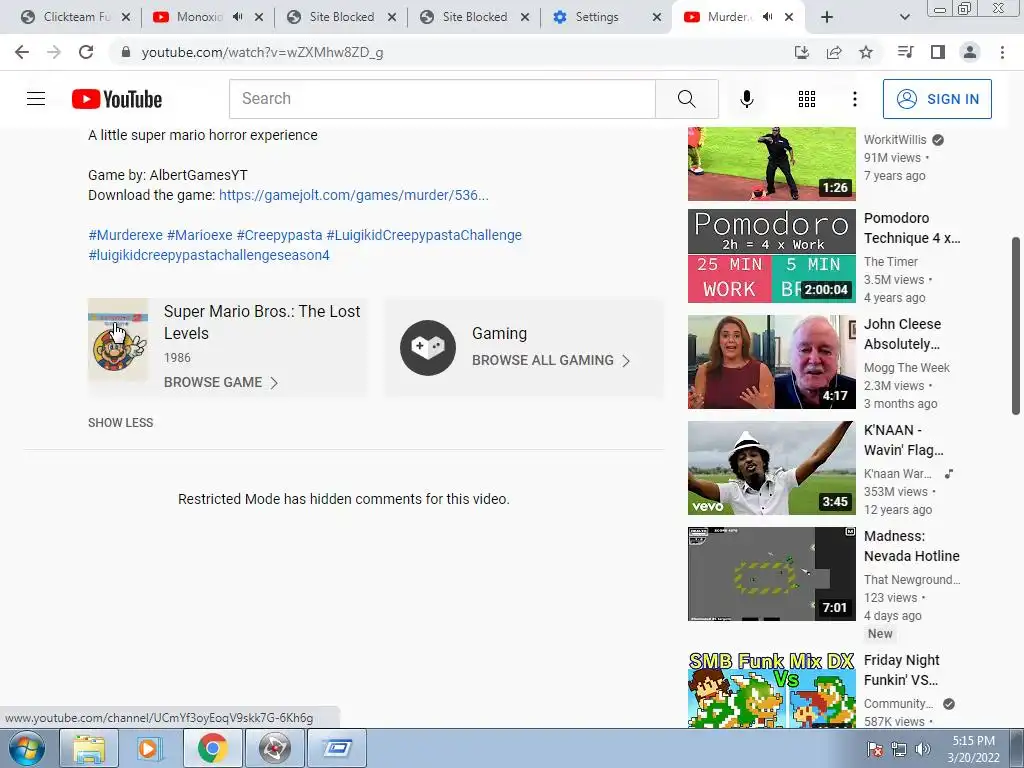Mute audio on the Monoxide tab
1024x768 pixels.
[238, 17]
